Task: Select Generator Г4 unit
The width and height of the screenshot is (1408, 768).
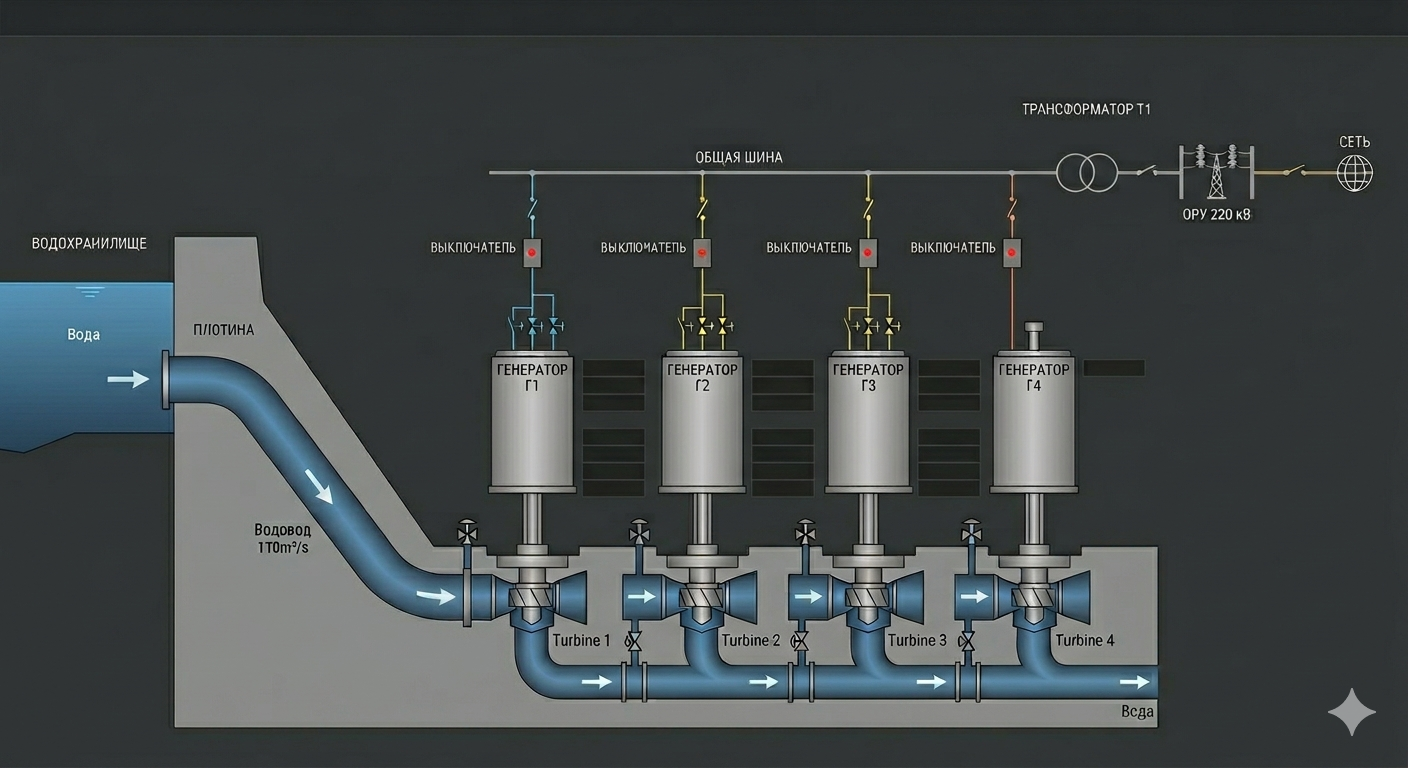Action: [1034, 420]
